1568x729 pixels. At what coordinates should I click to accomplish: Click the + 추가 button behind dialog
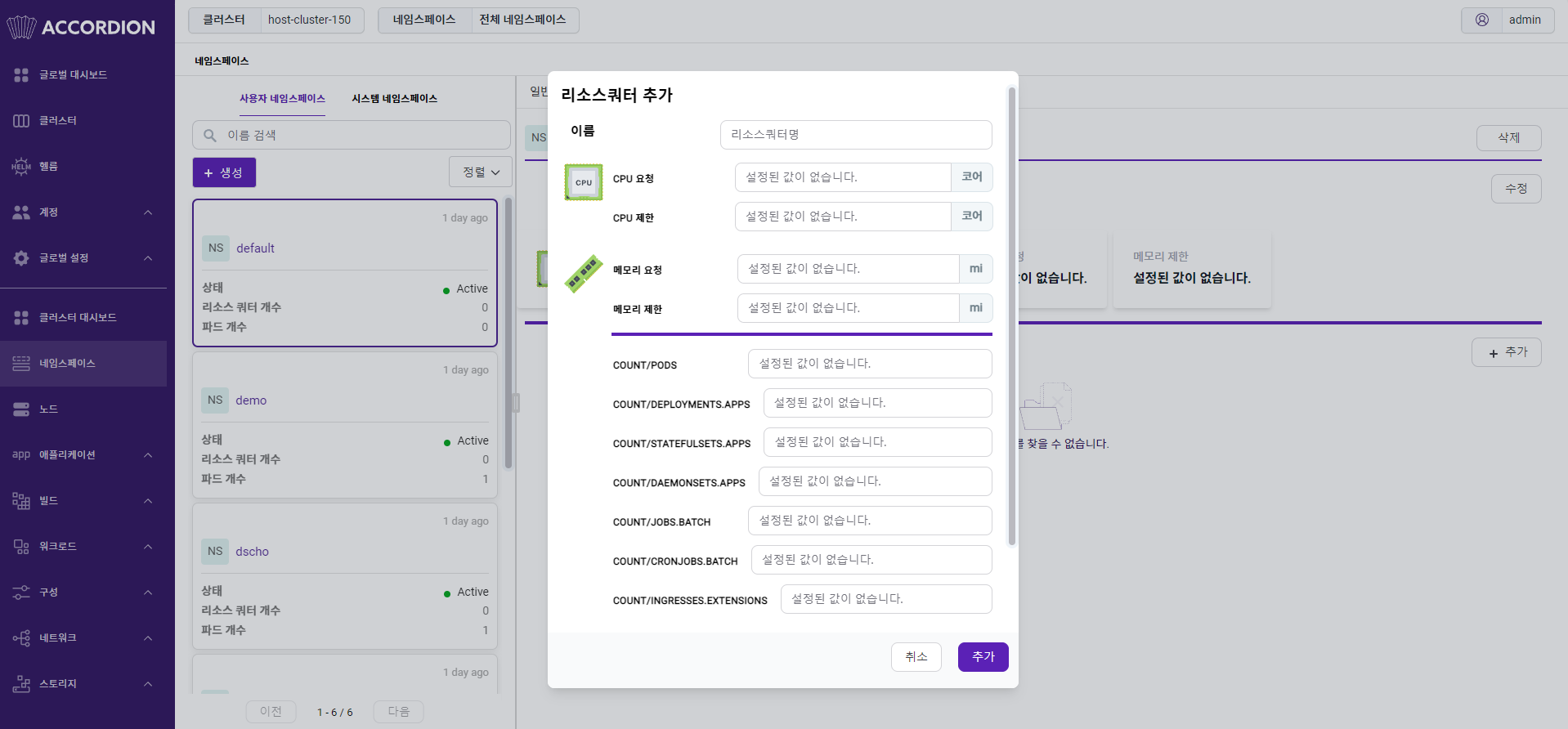coord(1506,352)
